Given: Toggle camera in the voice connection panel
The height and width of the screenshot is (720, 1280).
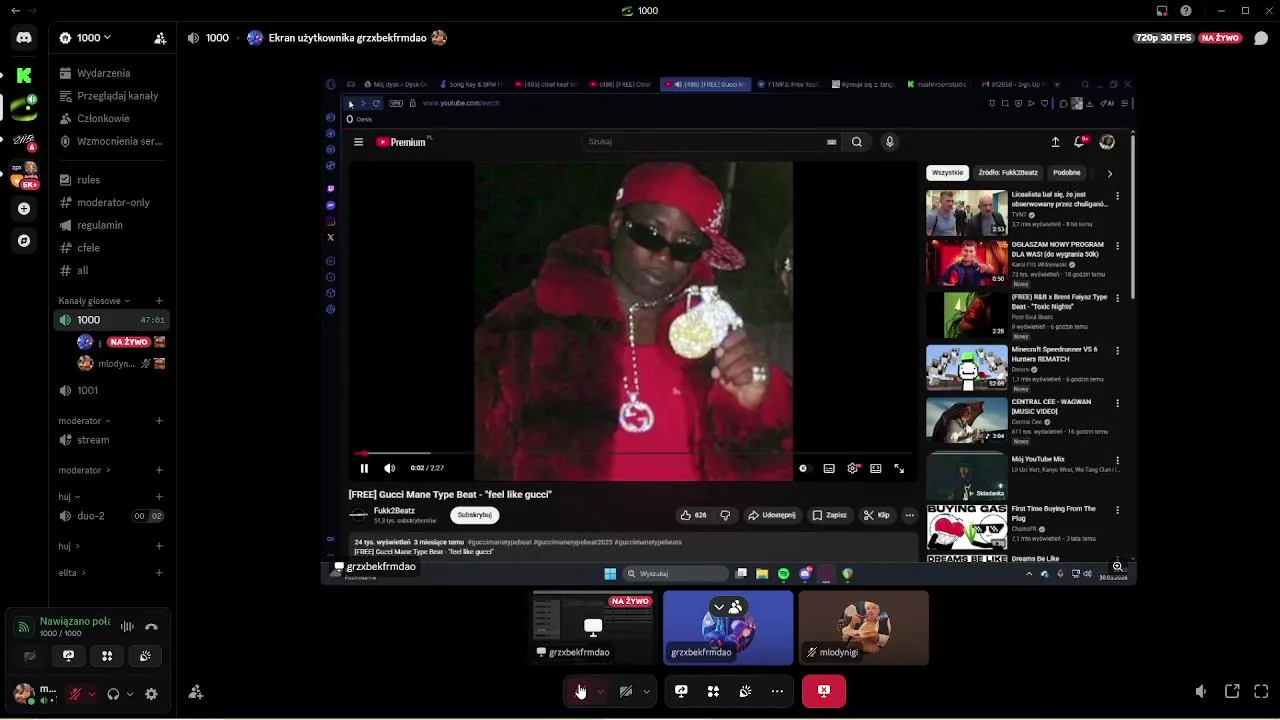Looking at the screenshot, I should pos(30,656).
